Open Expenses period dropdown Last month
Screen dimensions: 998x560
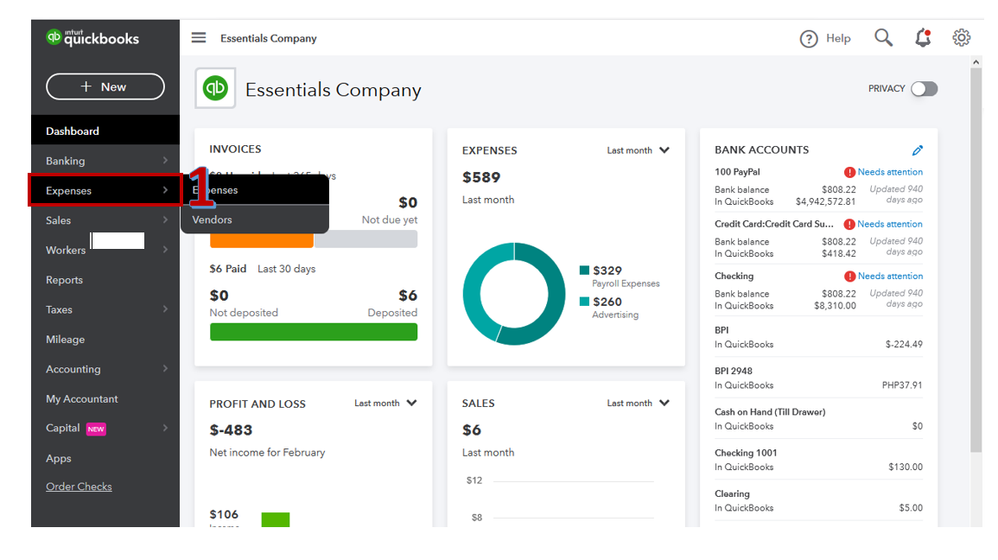pos(638,150)
